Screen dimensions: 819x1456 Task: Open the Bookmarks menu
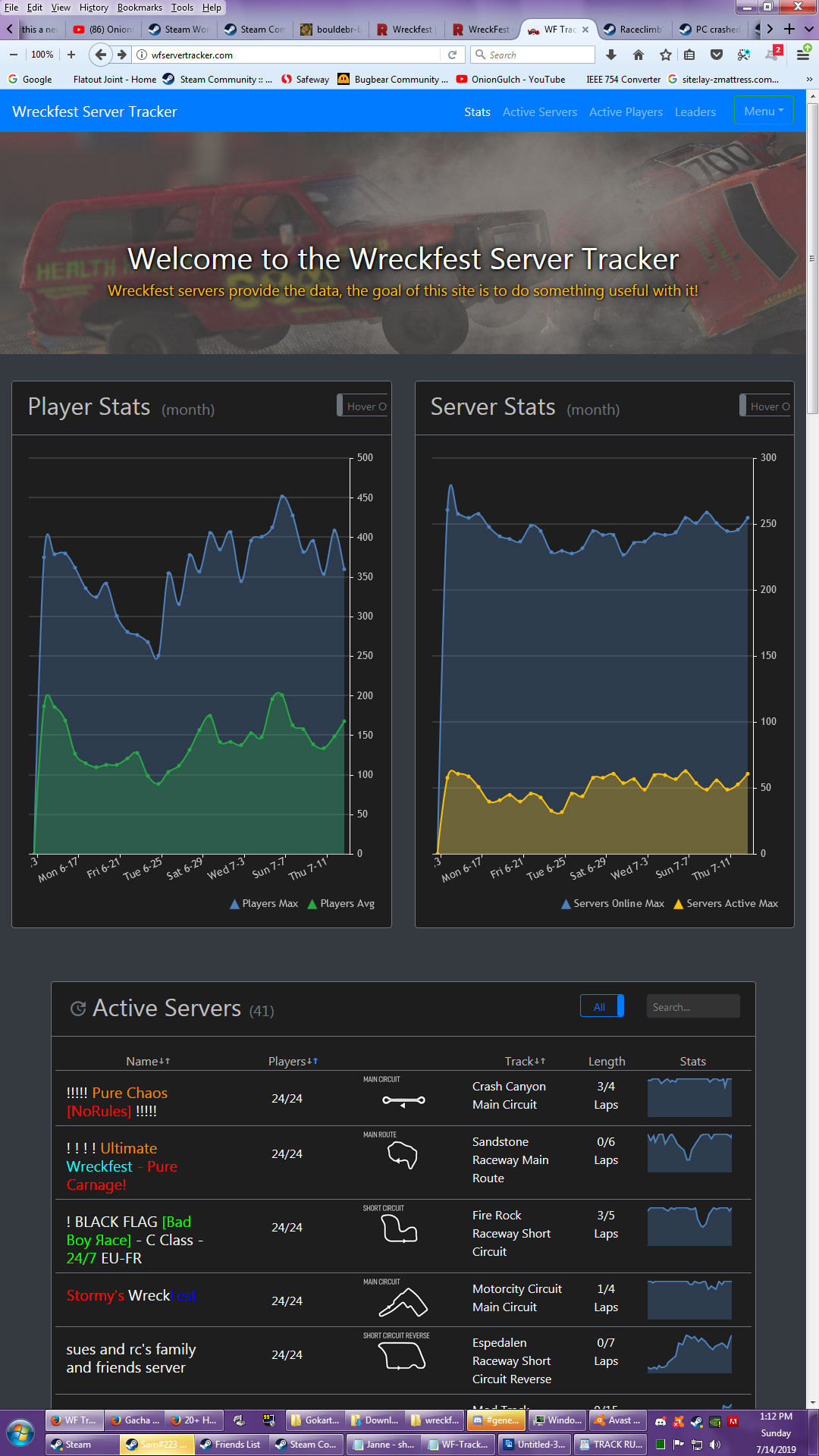(140, 8)
